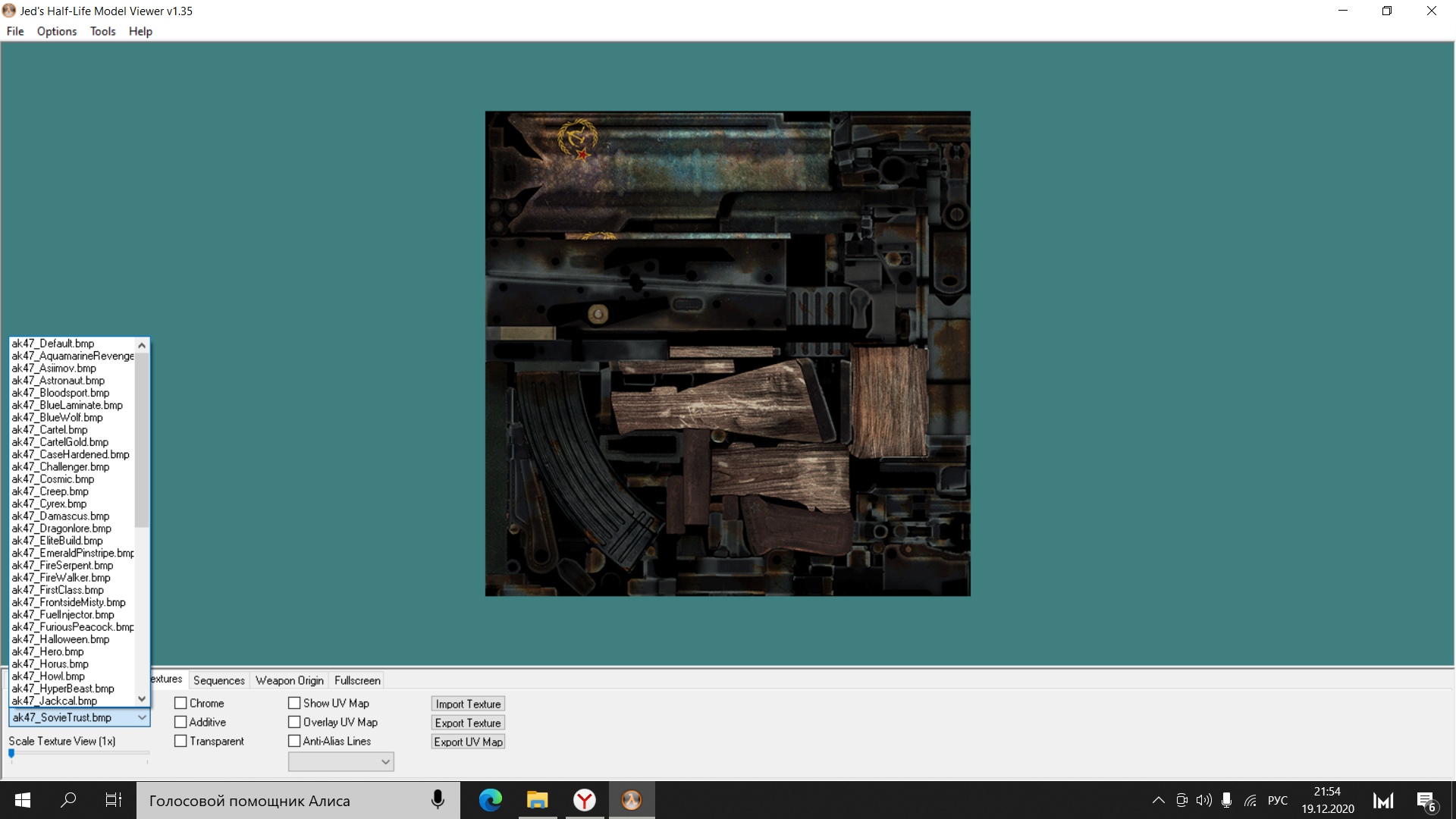Open the File menu

click(x=15, y=31)
